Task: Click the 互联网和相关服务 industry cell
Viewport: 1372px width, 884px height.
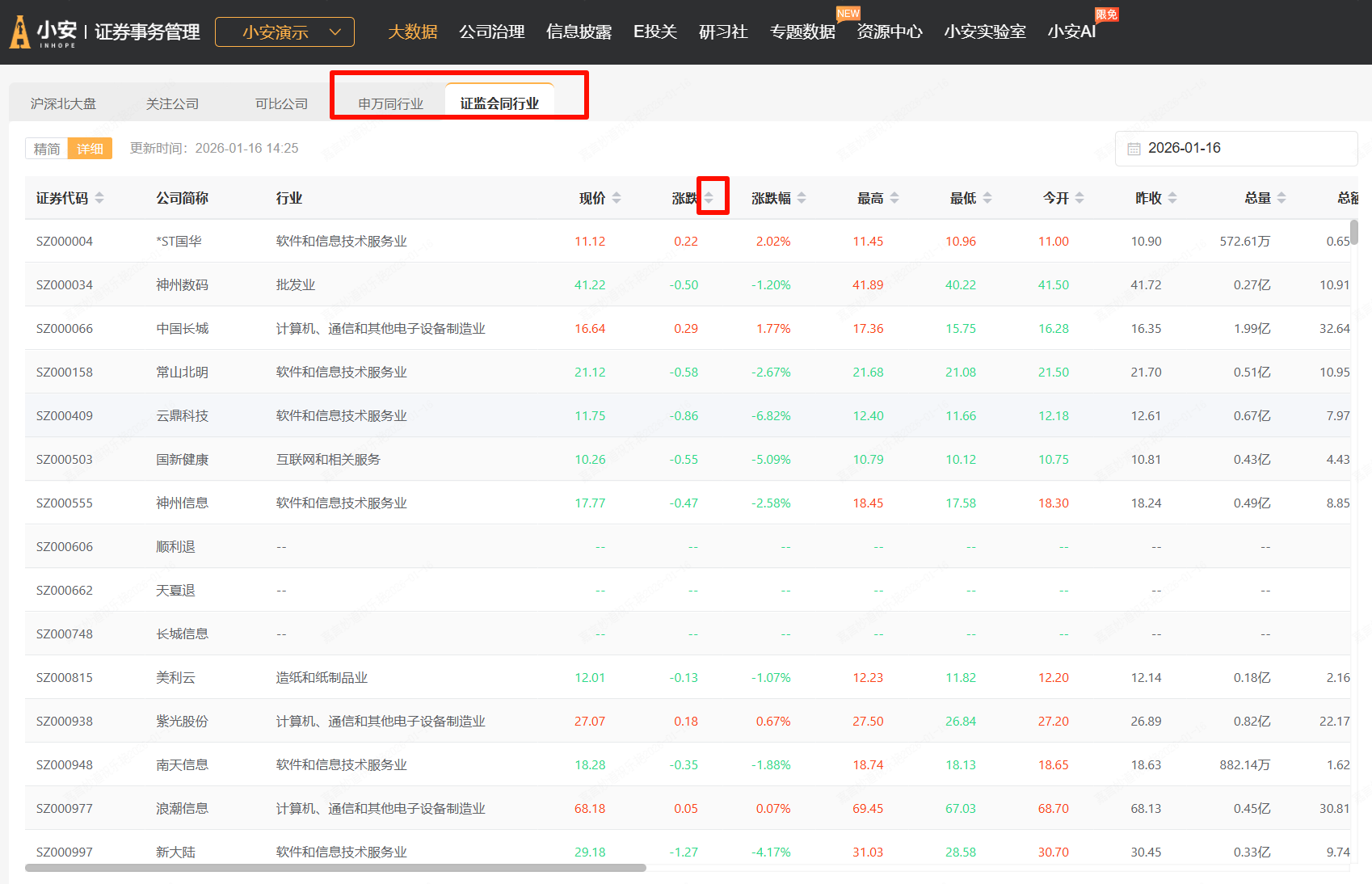Action: coord(328,459)
